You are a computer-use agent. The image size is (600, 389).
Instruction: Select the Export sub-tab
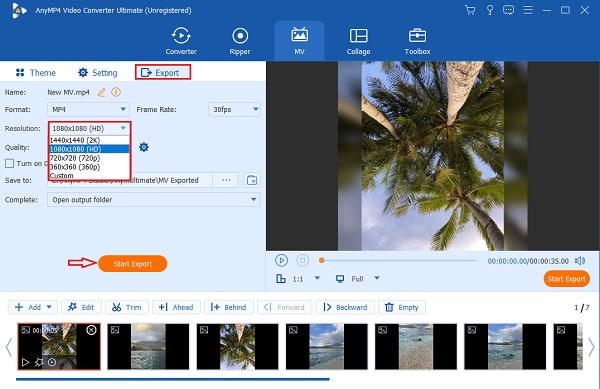click(163, 72)
